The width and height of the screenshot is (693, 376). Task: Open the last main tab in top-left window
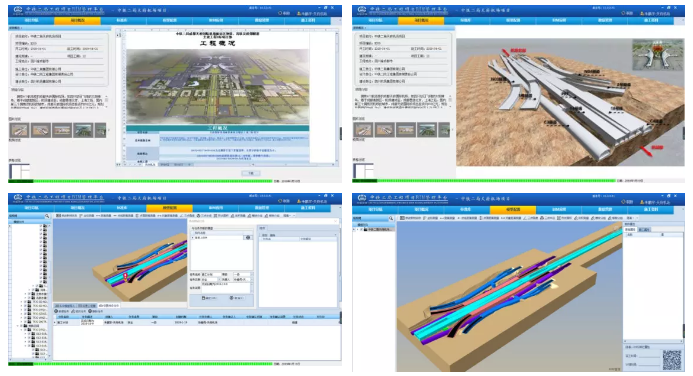[308, 20]
